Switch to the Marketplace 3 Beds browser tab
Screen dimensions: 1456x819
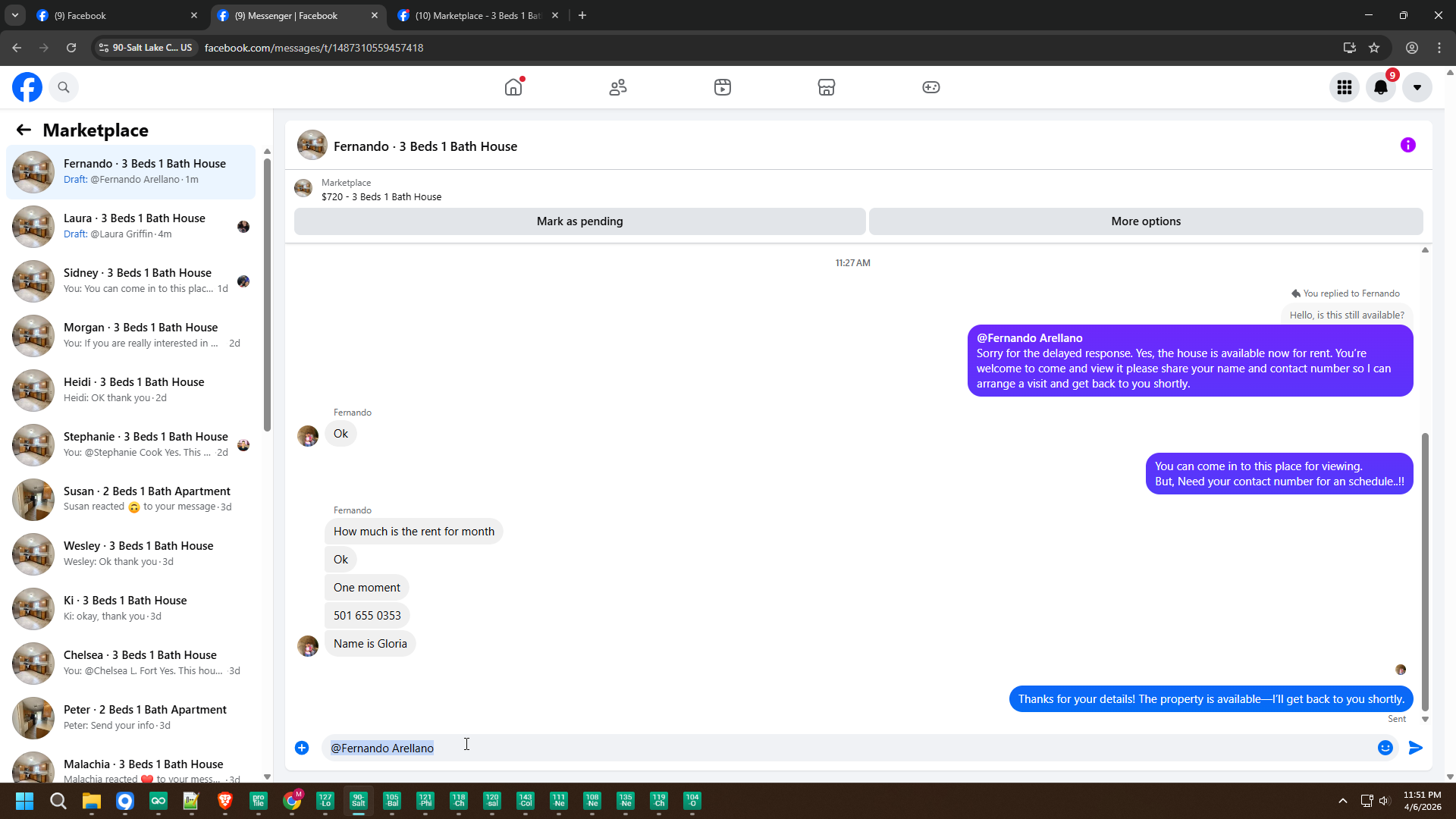coord(479,16)
